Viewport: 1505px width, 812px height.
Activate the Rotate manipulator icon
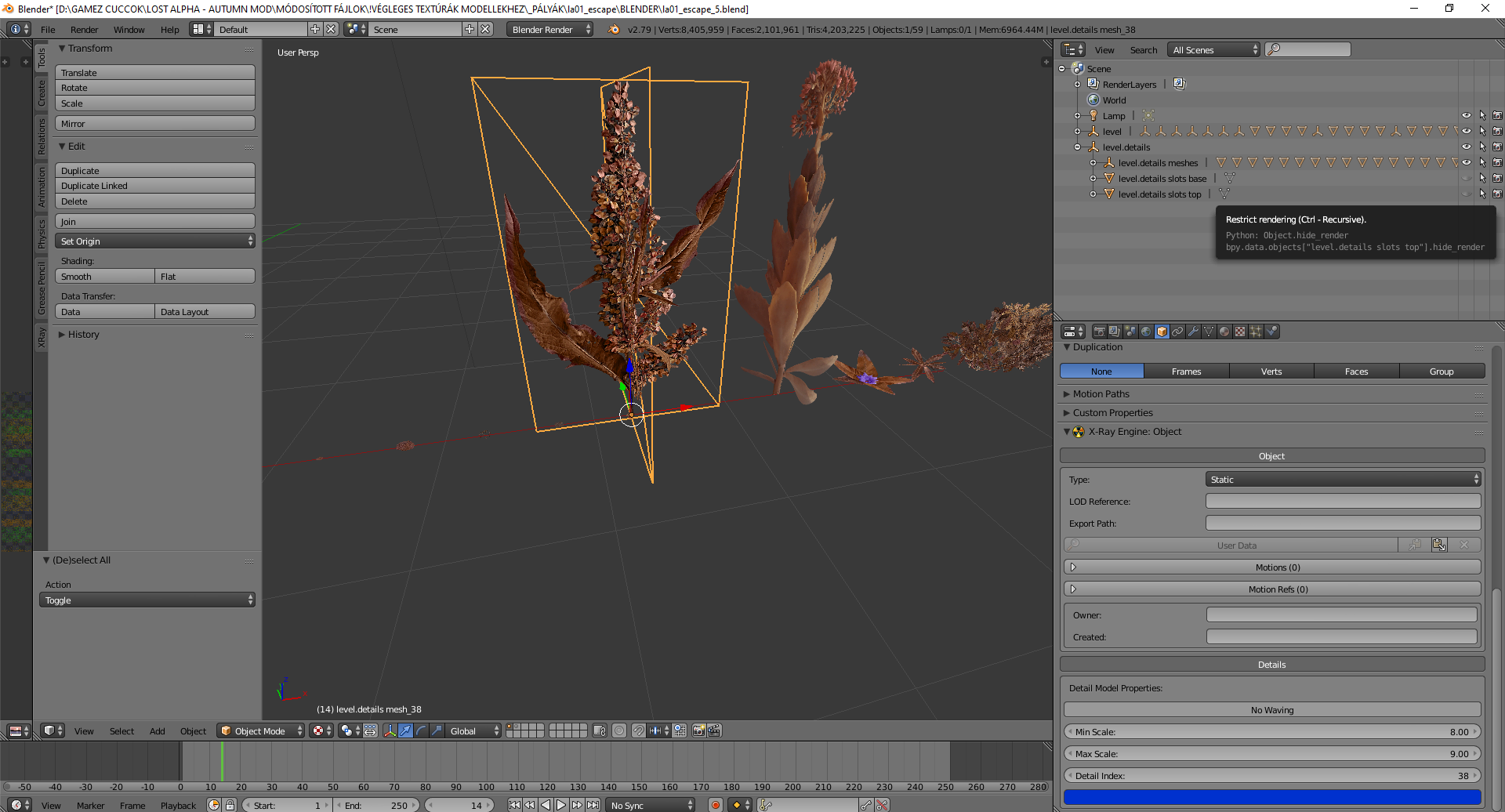(421, 730)
